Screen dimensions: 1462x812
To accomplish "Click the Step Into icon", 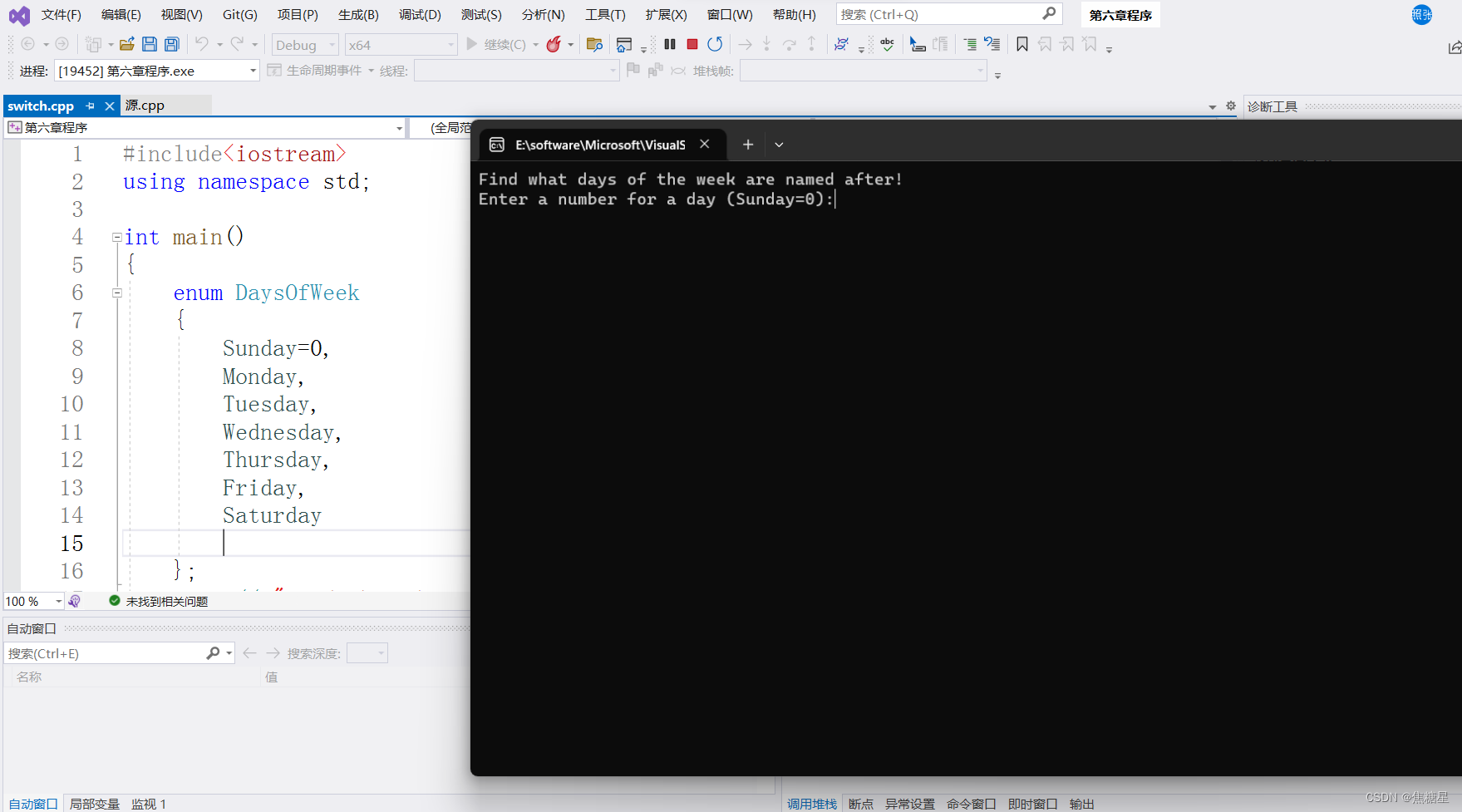I will click(x=766, y=44).
